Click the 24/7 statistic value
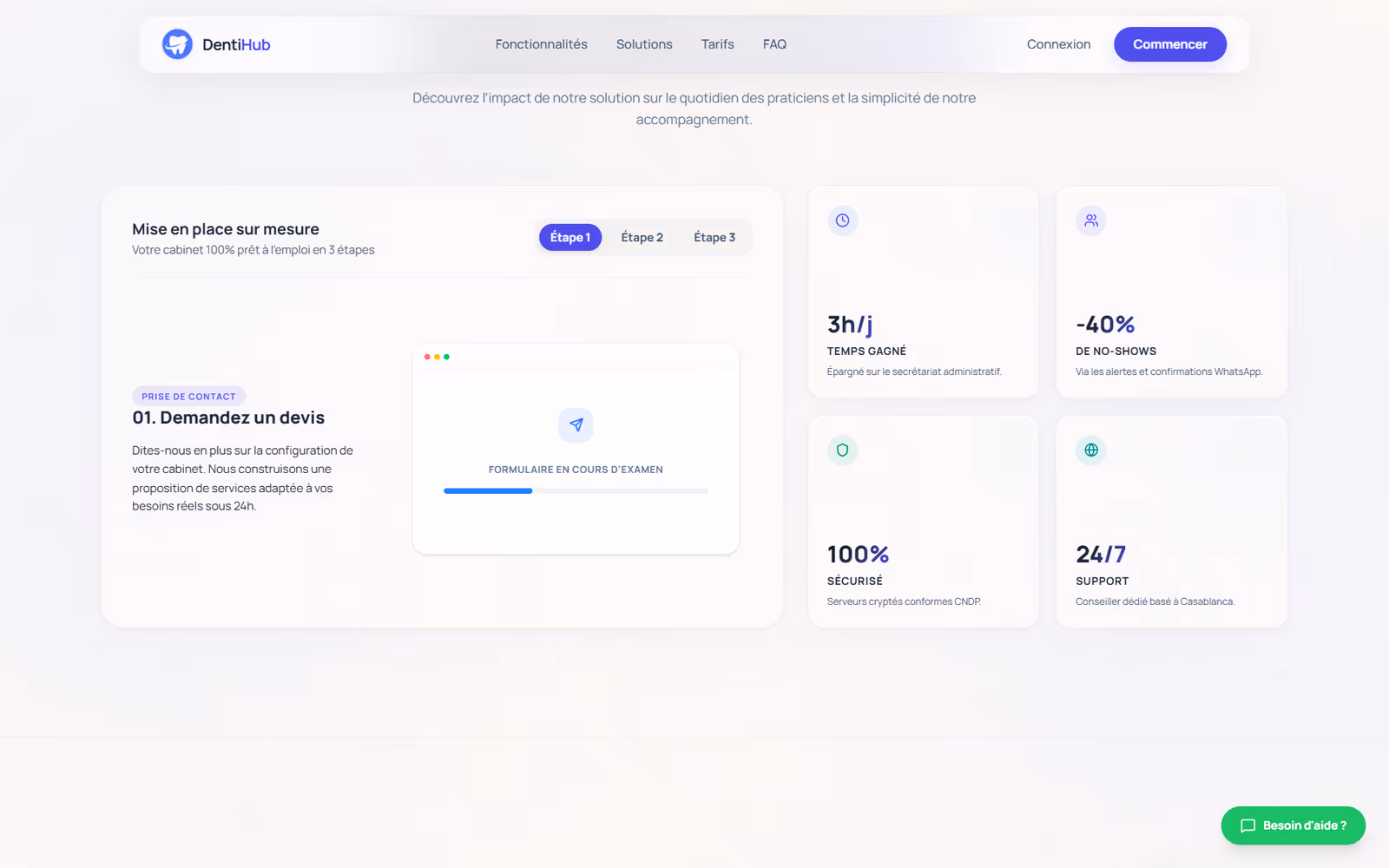This screenshot has height=868, width=1389. (x=1101, y=554)
